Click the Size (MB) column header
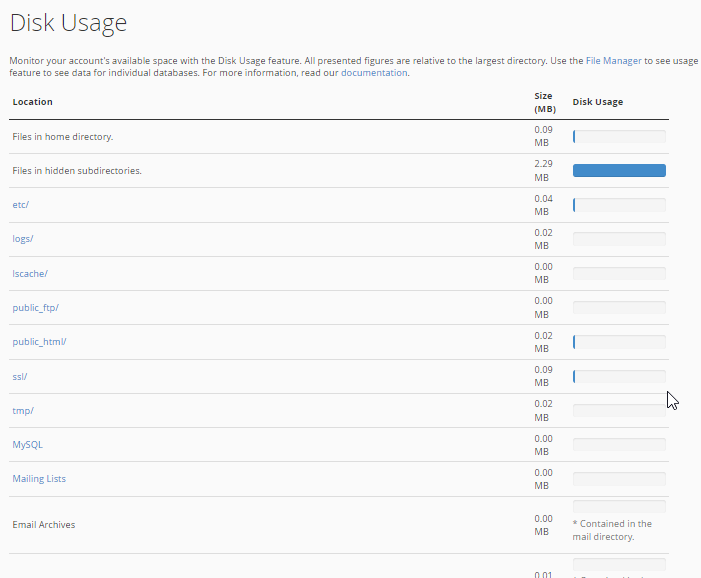Viewport: 701px width, 578px height. coord(545,102)
